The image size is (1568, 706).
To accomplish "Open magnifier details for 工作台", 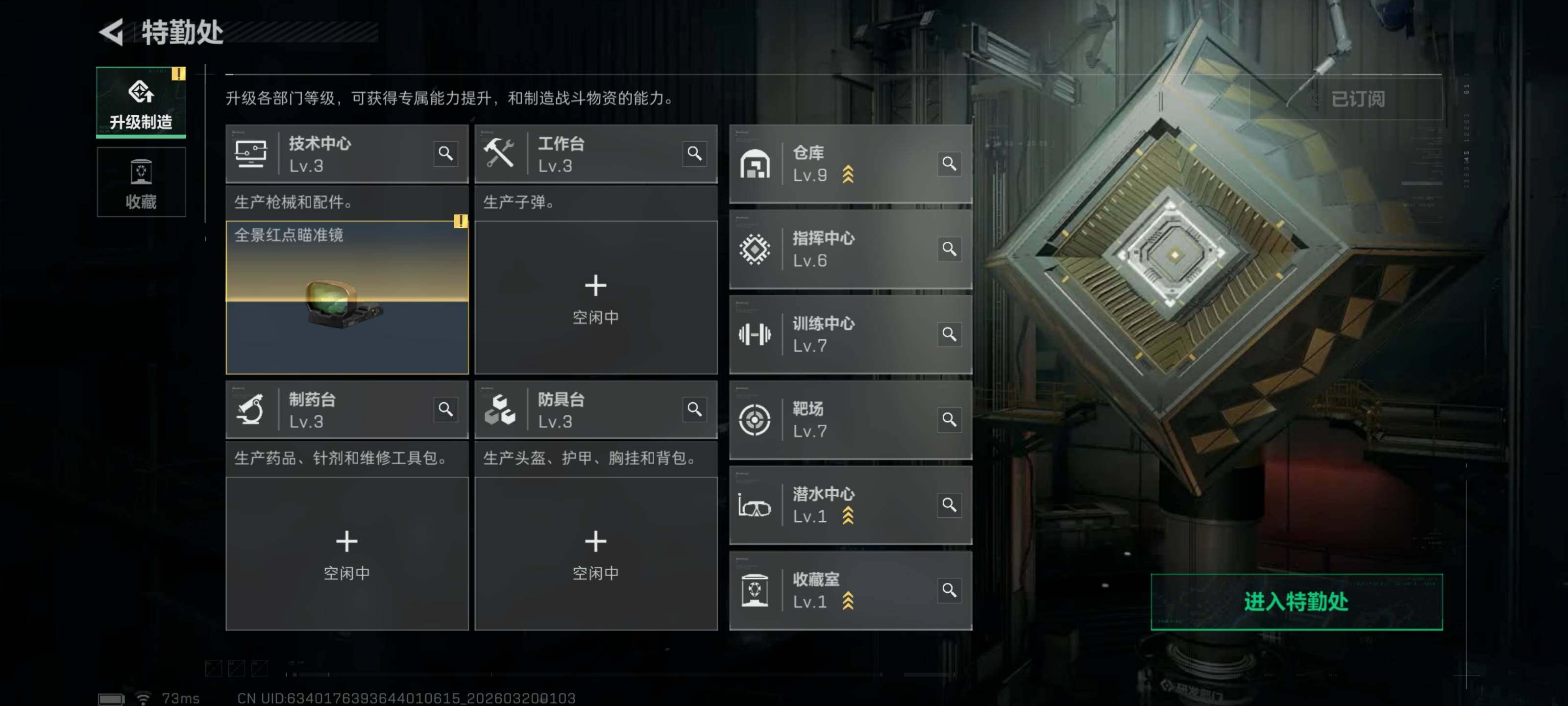I will (x=694, y=153).
